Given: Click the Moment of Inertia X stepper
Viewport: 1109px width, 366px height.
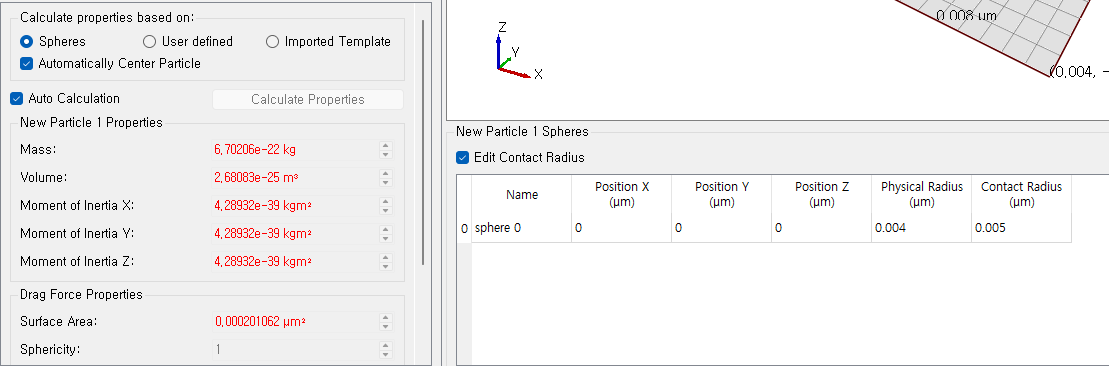Looking at the screenshot, I should (x=385, y=206).
